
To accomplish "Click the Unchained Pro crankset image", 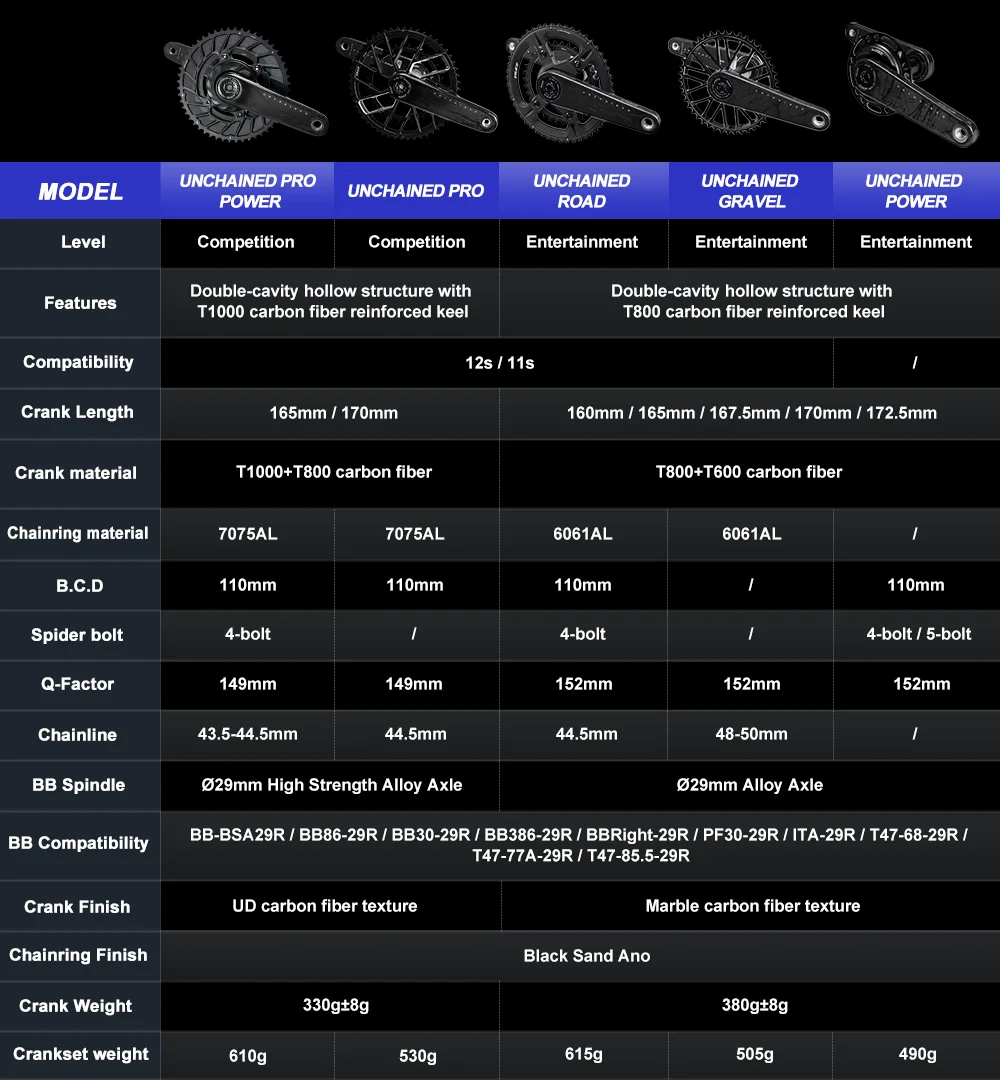I will click(x=417, y=83).
